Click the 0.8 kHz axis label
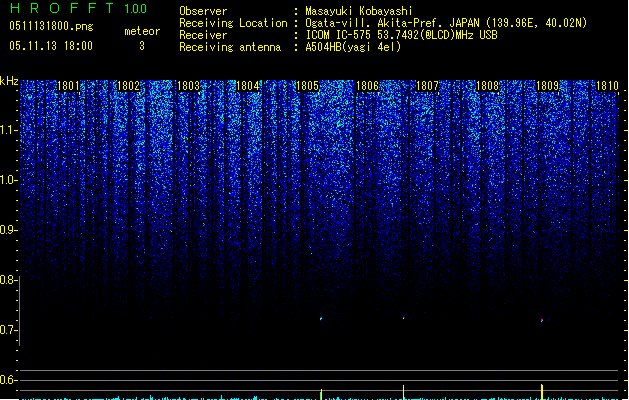The height and width of the screenshot is (400, 629). tap(8, 280)
